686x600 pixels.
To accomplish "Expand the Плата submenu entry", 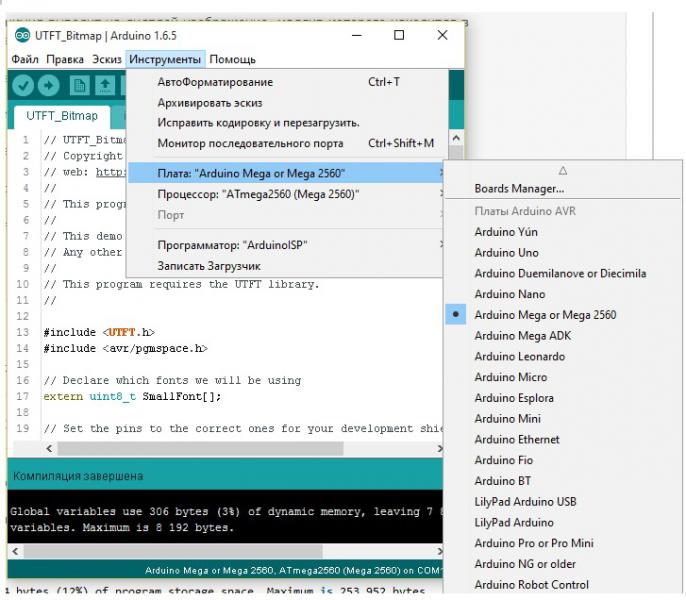I will [x=286, y=173].
